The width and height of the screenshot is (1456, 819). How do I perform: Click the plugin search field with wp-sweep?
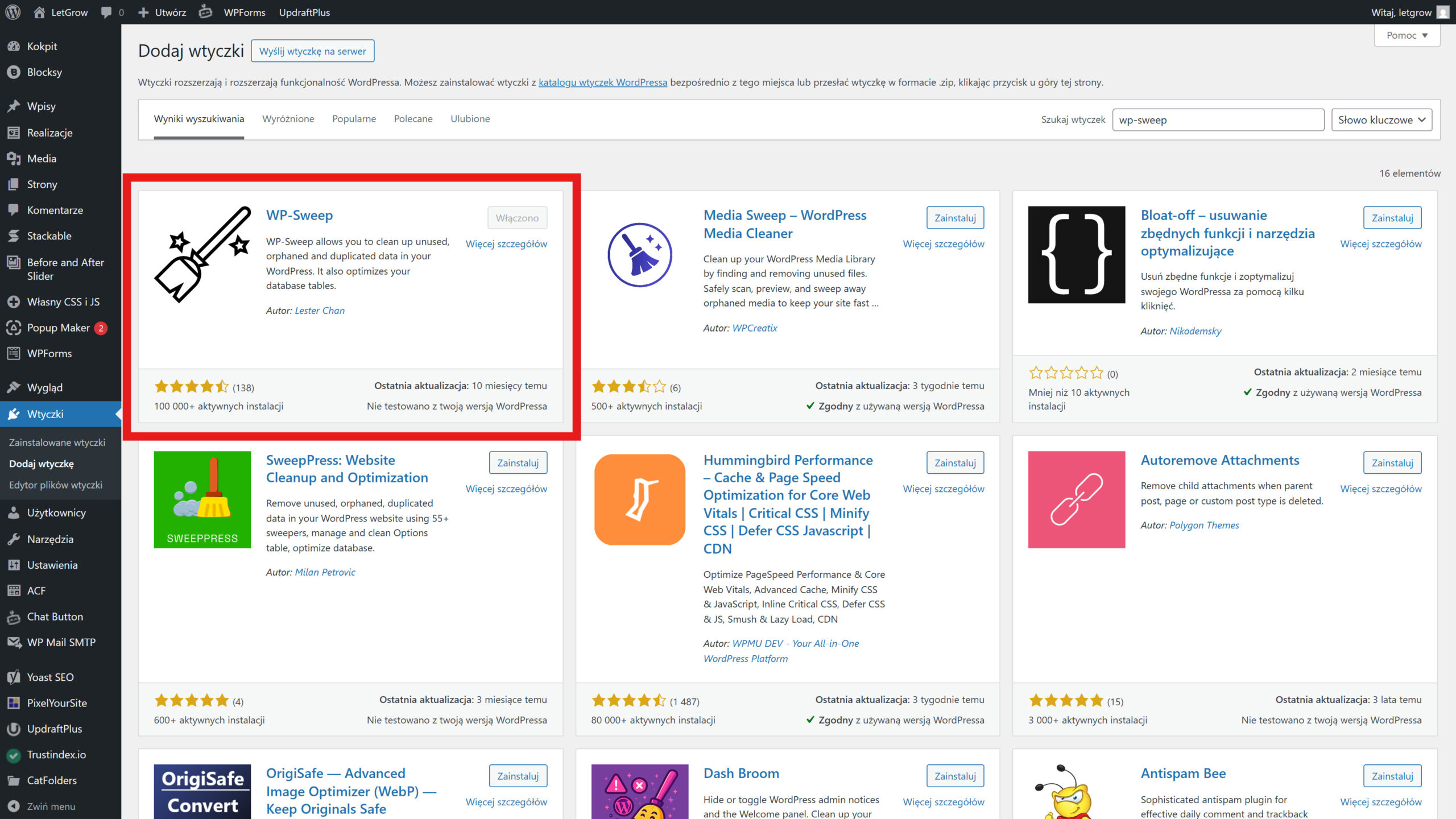[x=1218, y=120]
